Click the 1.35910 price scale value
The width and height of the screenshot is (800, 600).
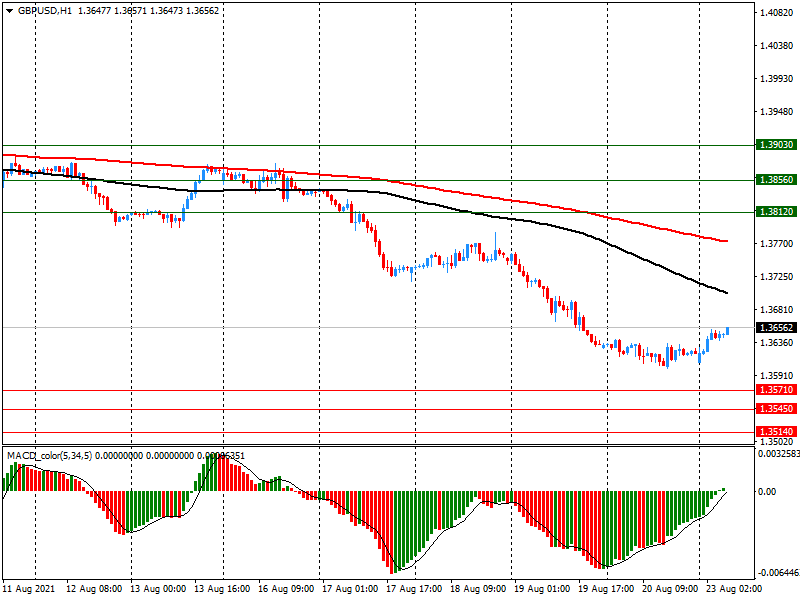[777, 376]
